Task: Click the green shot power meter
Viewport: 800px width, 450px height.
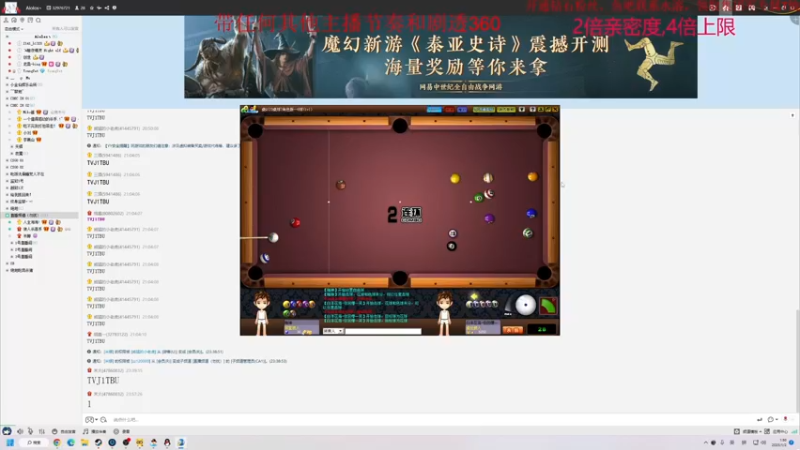Action: point(548,306)
